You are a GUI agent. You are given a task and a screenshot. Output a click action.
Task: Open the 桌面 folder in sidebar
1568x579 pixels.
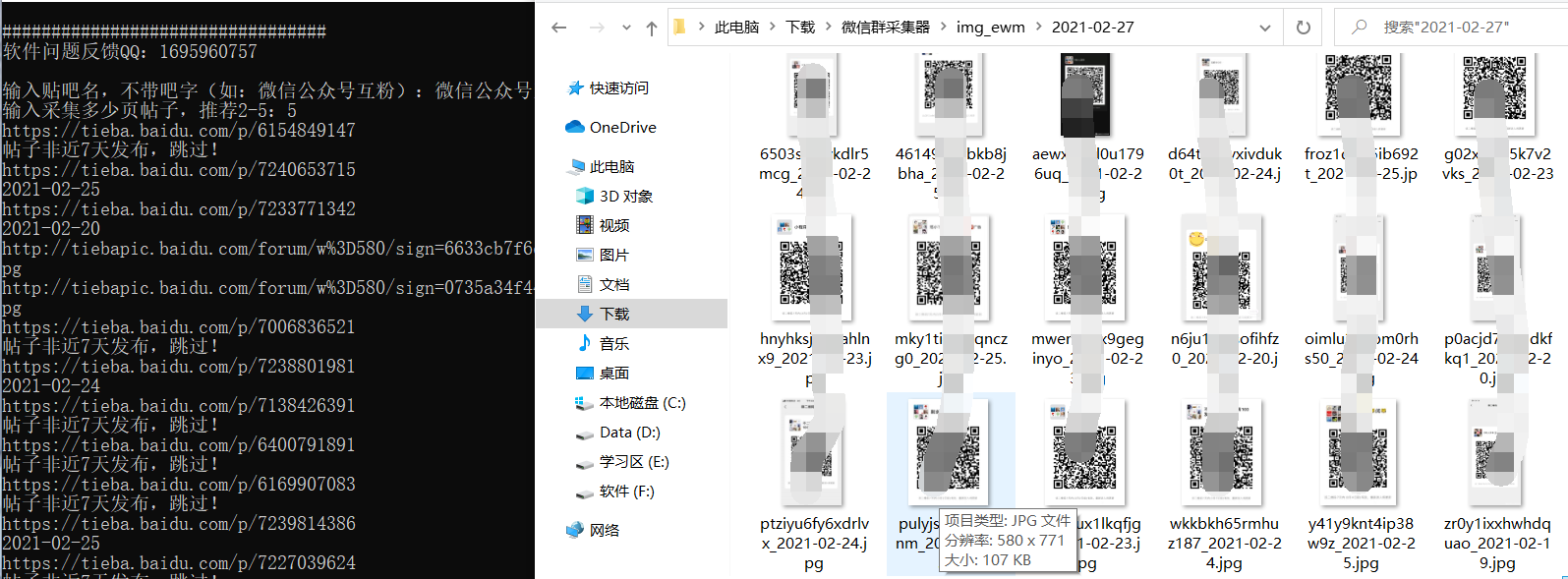(603, 374)
